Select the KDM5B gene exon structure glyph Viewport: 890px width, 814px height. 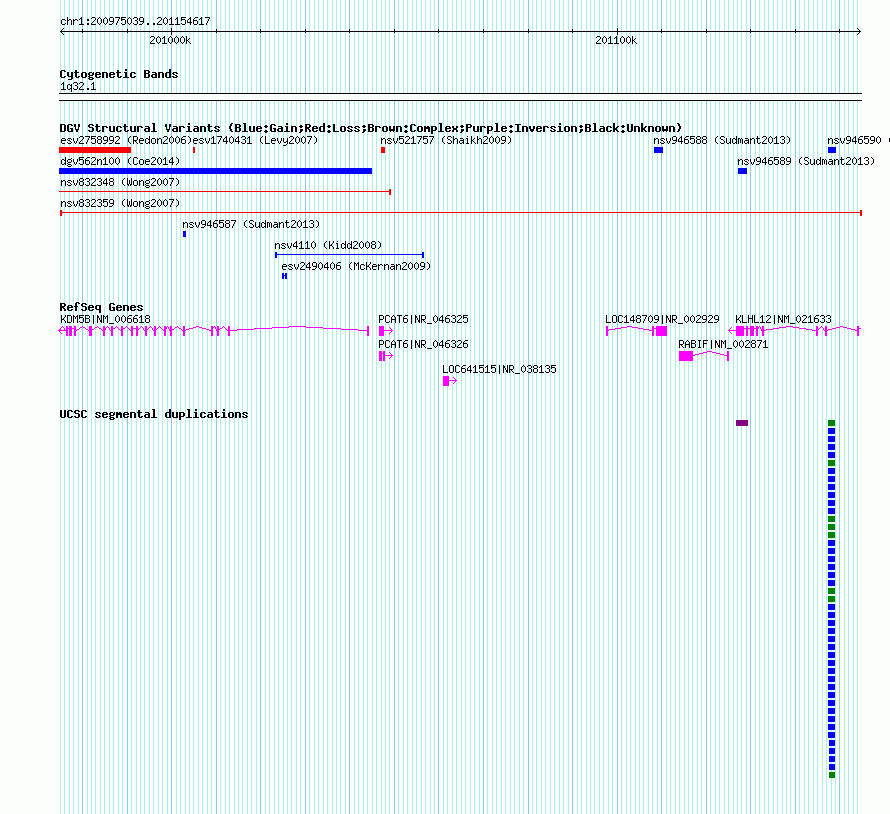(214, 330)
